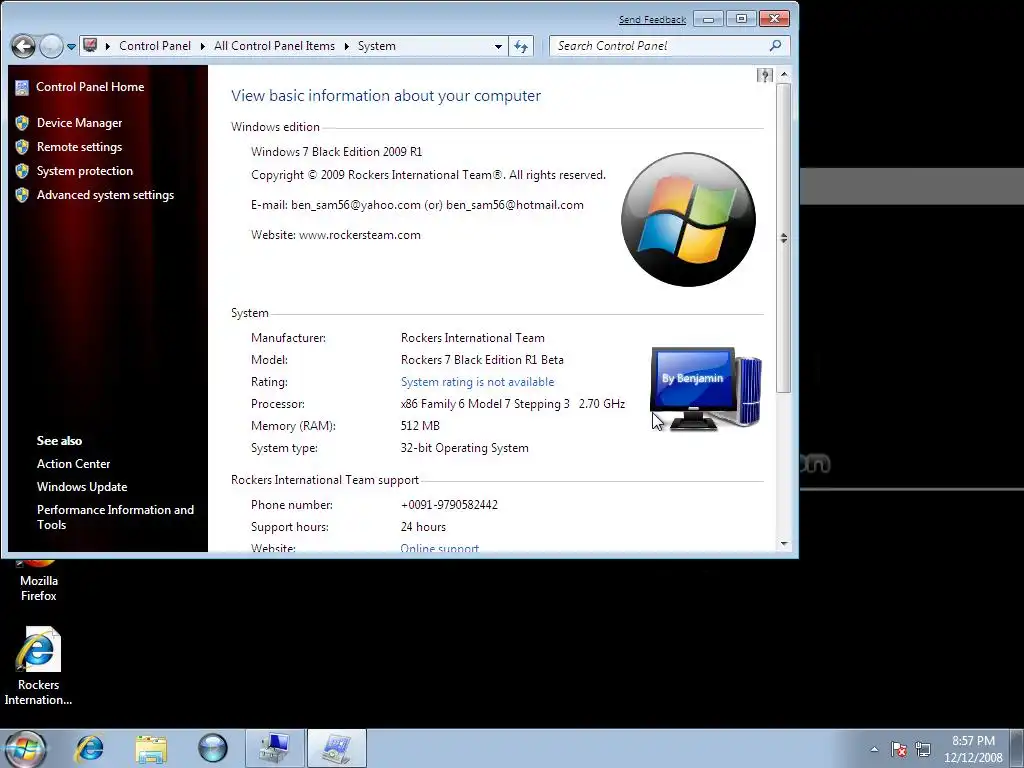Click the search magnifier icon
1024x768 pixels.
775,46
